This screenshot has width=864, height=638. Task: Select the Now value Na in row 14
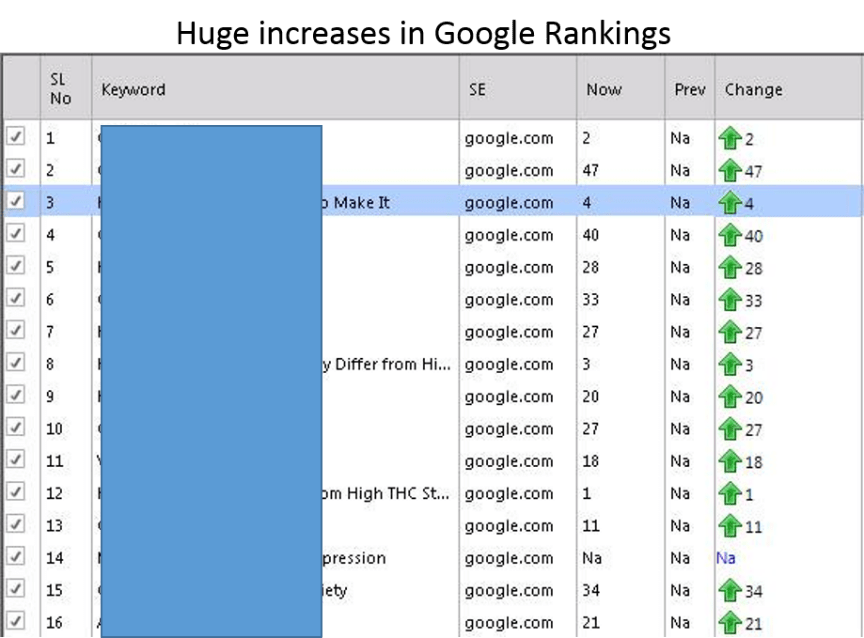[x=592, y=558]
